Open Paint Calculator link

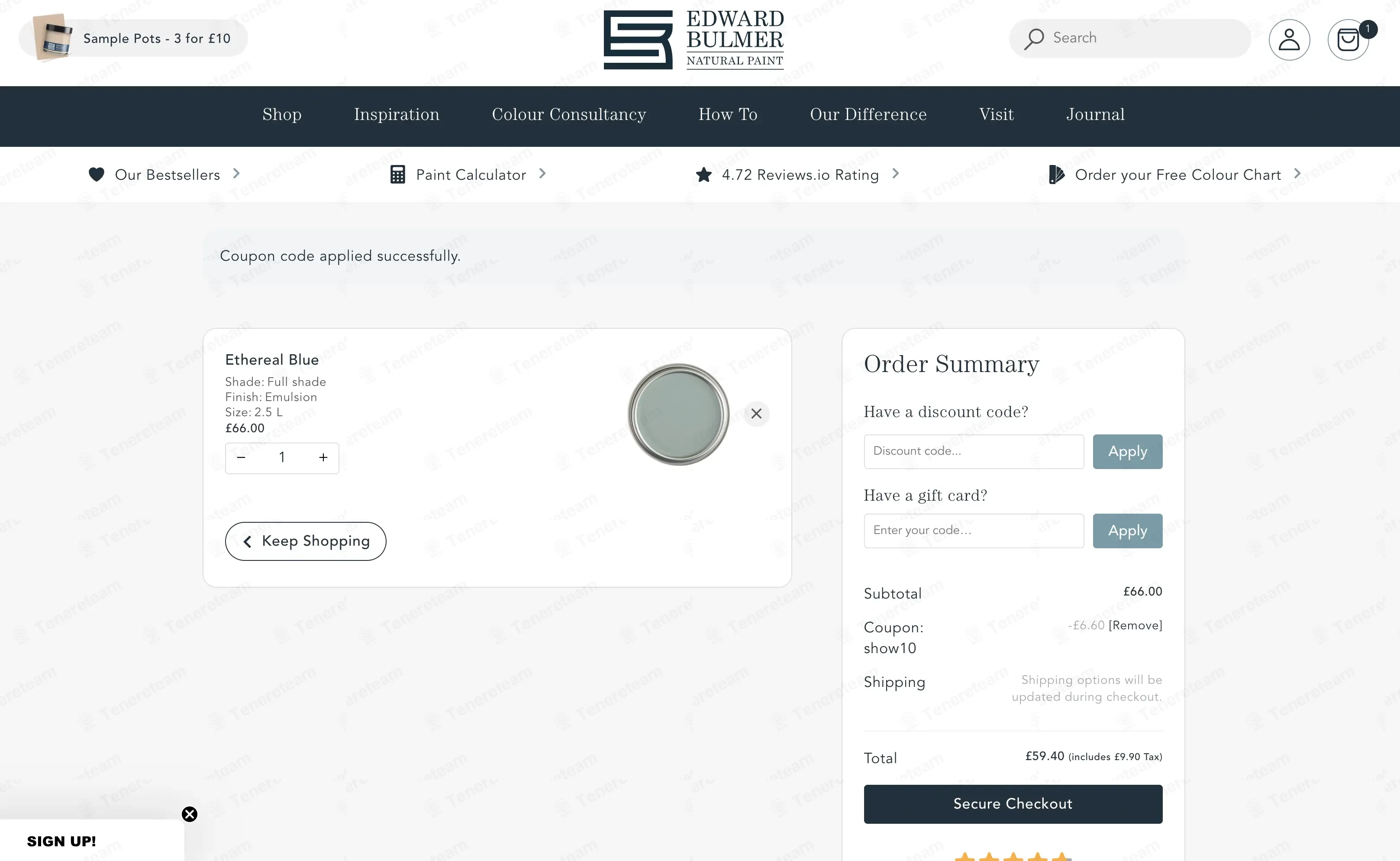coord(471,175)
